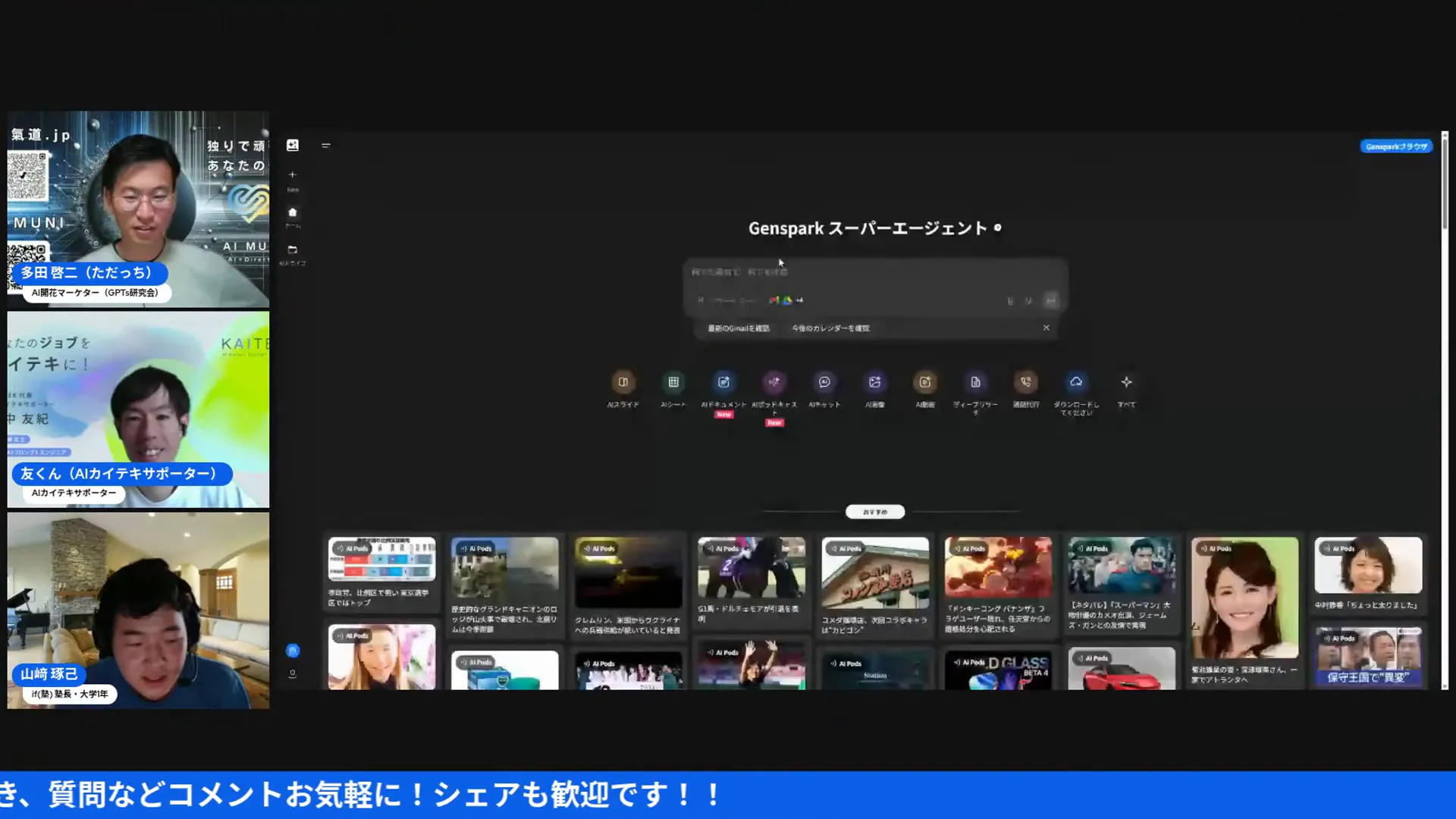Click the attachment icon in the prompt box
Viewport: 1456px width, 819px height.
(x=1010, y=301)
